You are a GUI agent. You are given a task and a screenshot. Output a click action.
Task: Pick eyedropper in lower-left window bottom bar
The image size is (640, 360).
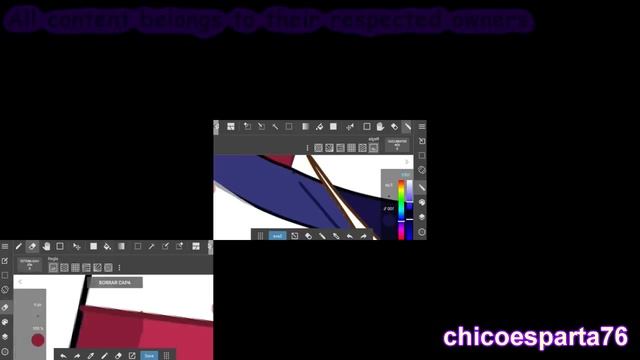pyautogui.click(x=91, y=356)
